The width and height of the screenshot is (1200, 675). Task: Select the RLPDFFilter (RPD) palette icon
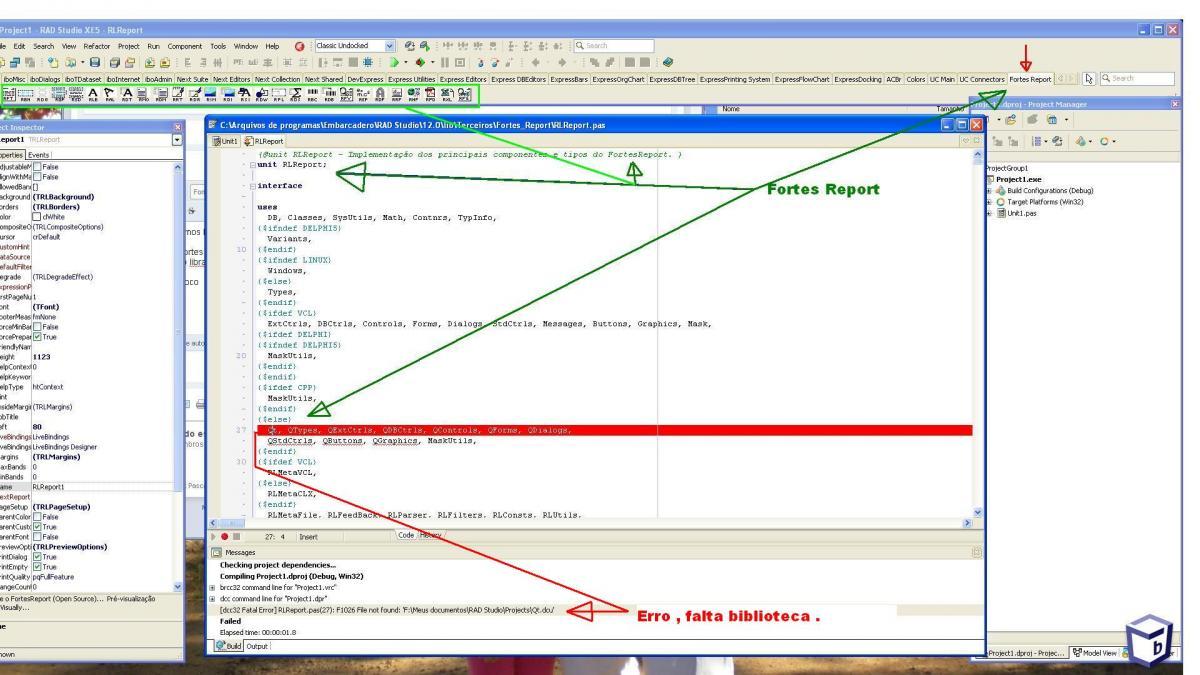pos(429,94)
